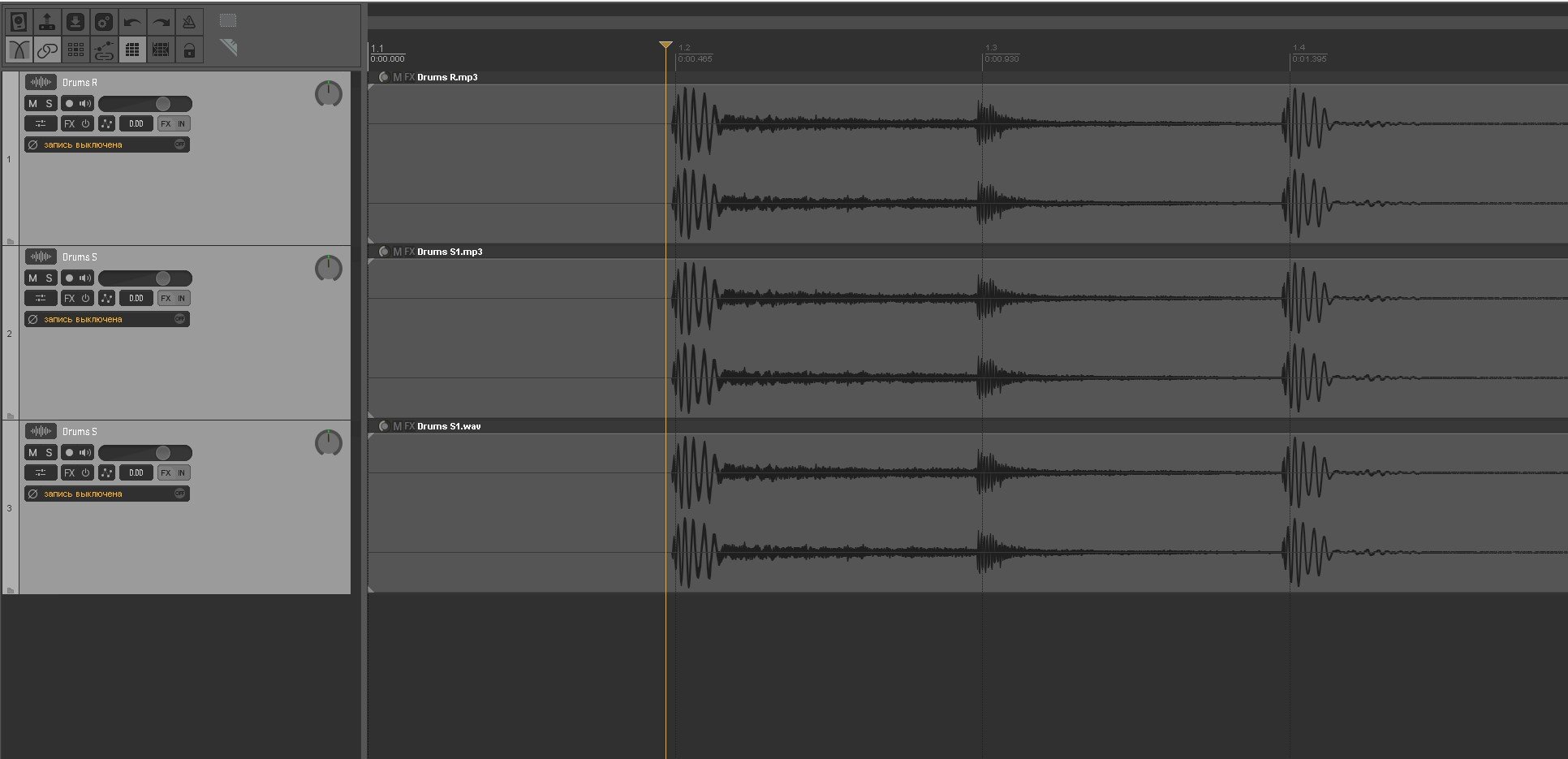The height and width of the screenshot is (759, 1568).
Task: Click the dashed rectangle selection icon
Action: (228, 20)
